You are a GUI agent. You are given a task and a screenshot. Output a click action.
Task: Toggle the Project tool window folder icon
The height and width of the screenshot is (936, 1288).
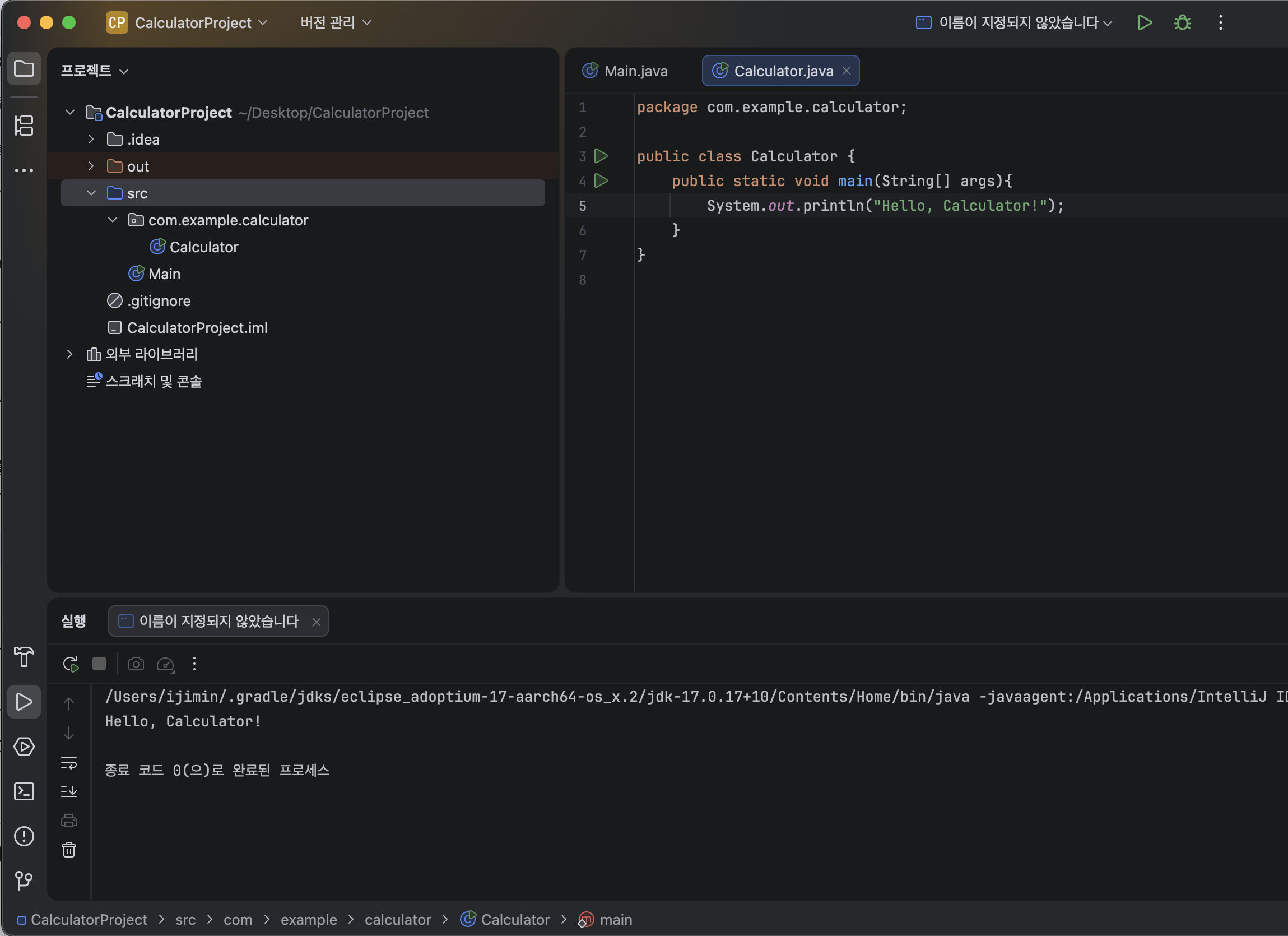(x=24, y=69)
